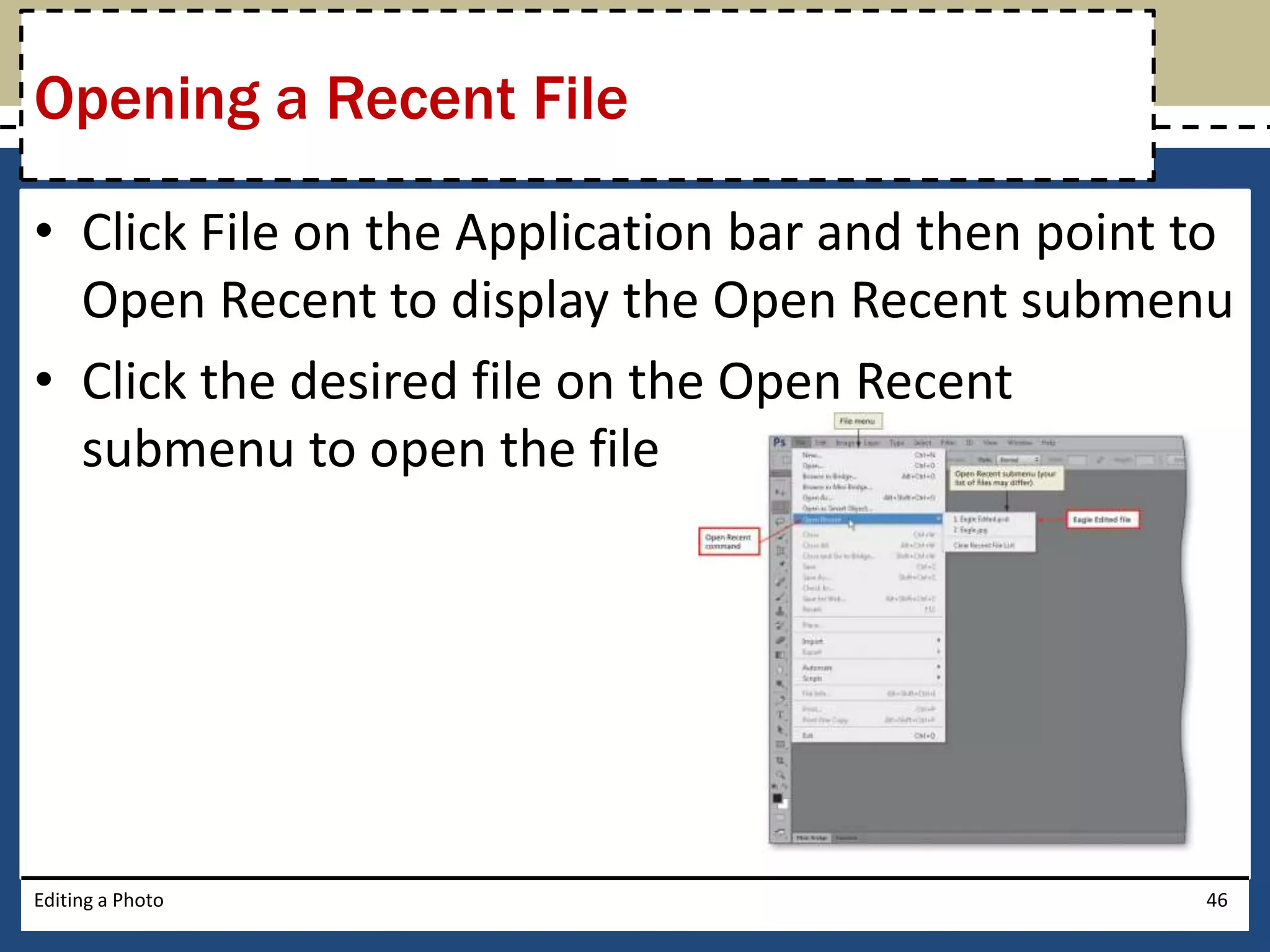This screenshot has width=1270, height=952.
Task: Click the white background color swatch
Action: (784, 805)
